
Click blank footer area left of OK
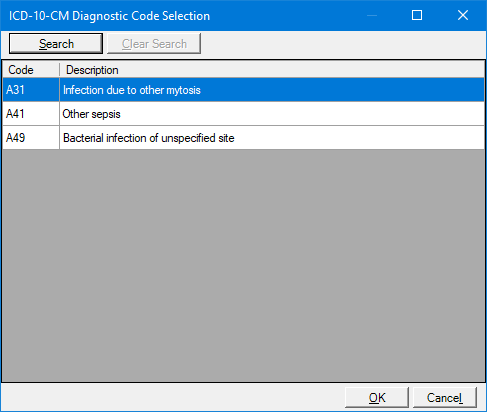pyautogui.click(x=173, y=397)
